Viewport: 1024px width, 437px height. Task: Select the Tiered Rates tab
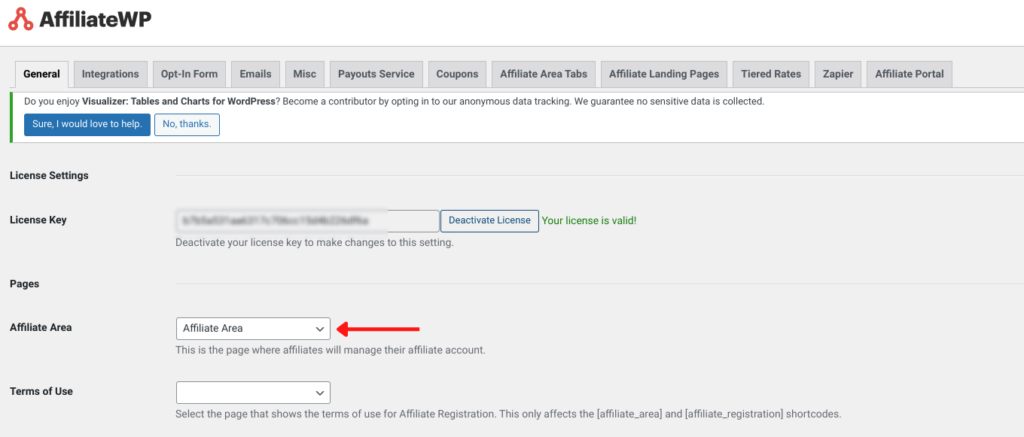(771, 74)
